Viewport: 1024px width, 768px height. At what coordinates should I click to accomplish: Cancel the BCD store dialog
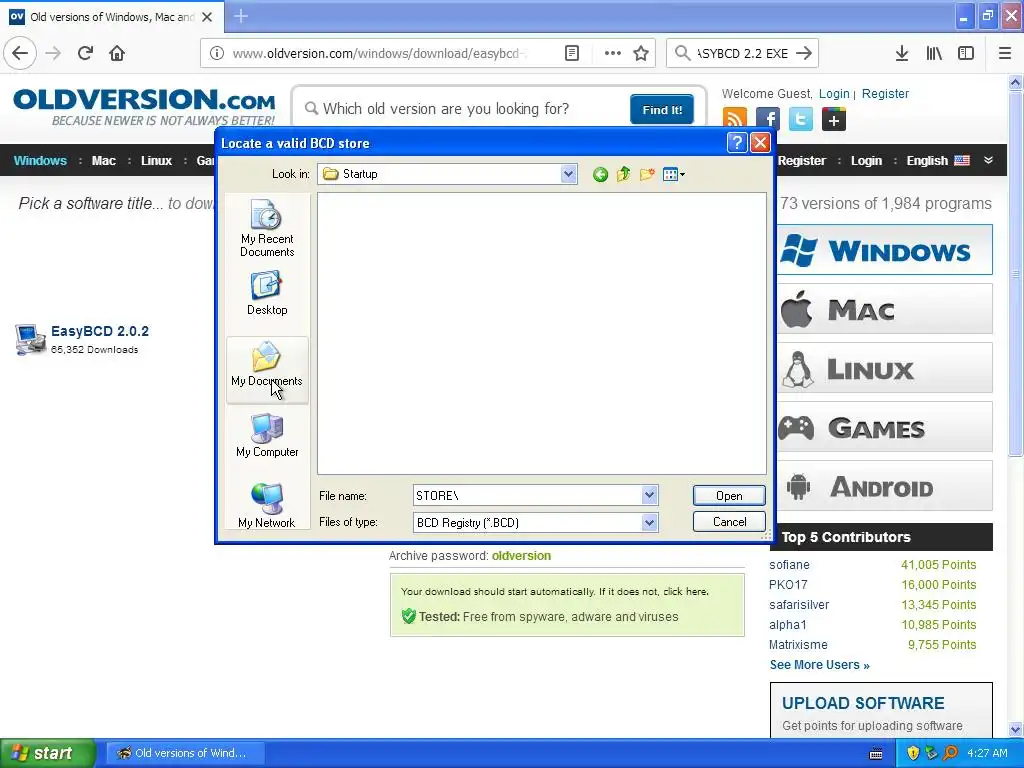[729, 522]
